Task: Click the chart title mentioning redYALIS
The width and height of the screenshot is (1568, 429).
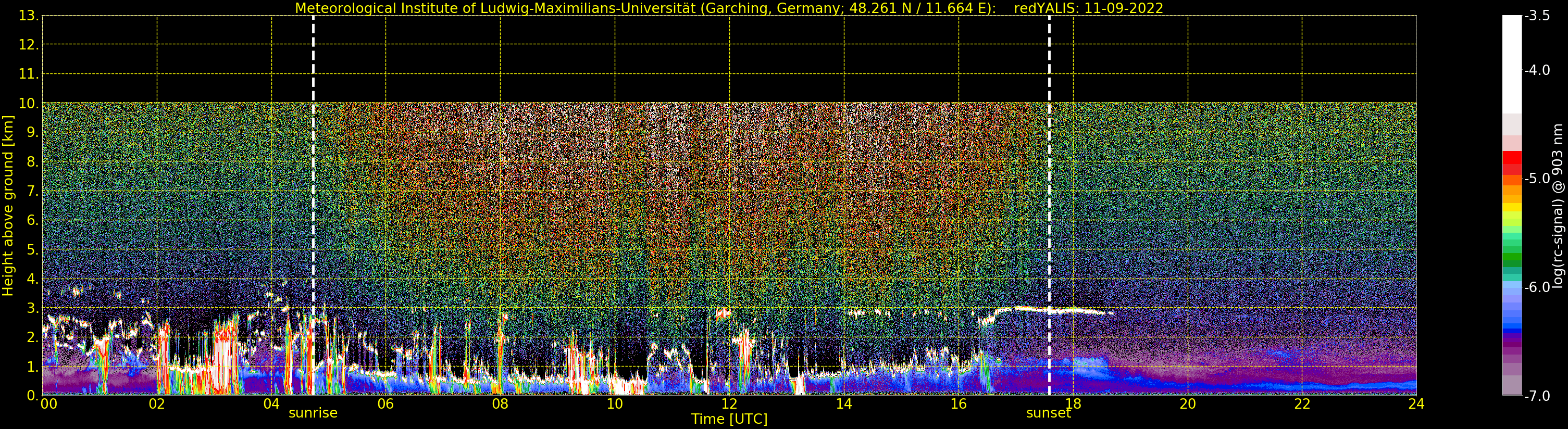Action: 729,8
